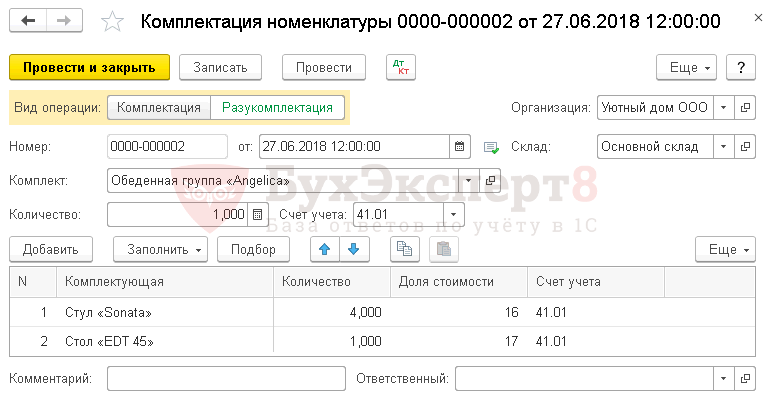The width and height of the screenshot is (767, 398).
Task: Click the Провести button
Action: point(324,67)
